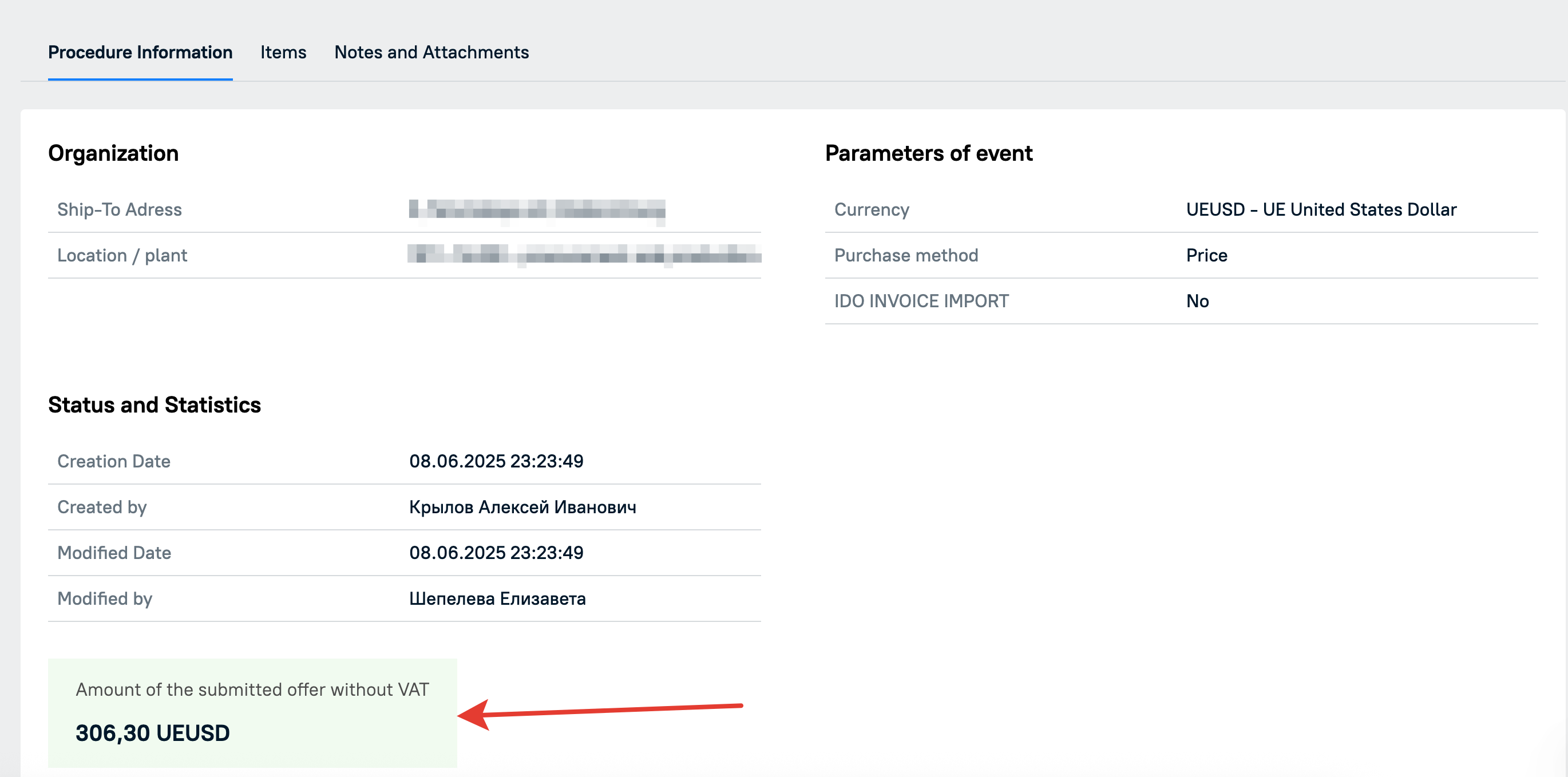Click the Purchase method value Price

pos(1206,255)
